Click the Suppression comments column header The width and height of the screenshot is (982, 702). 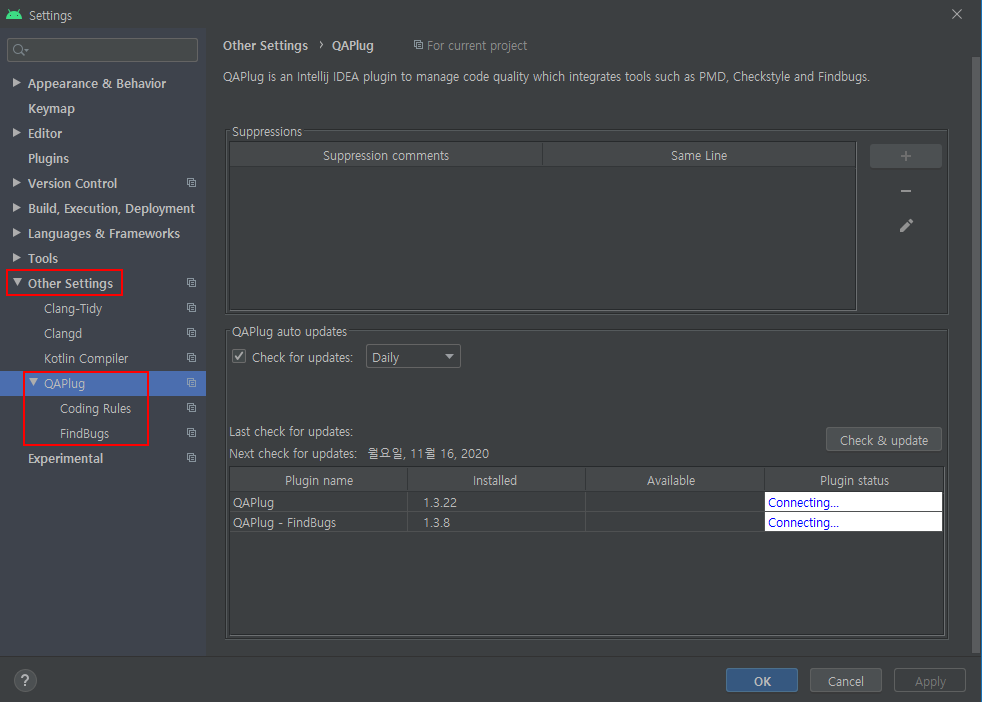[386, 155]
